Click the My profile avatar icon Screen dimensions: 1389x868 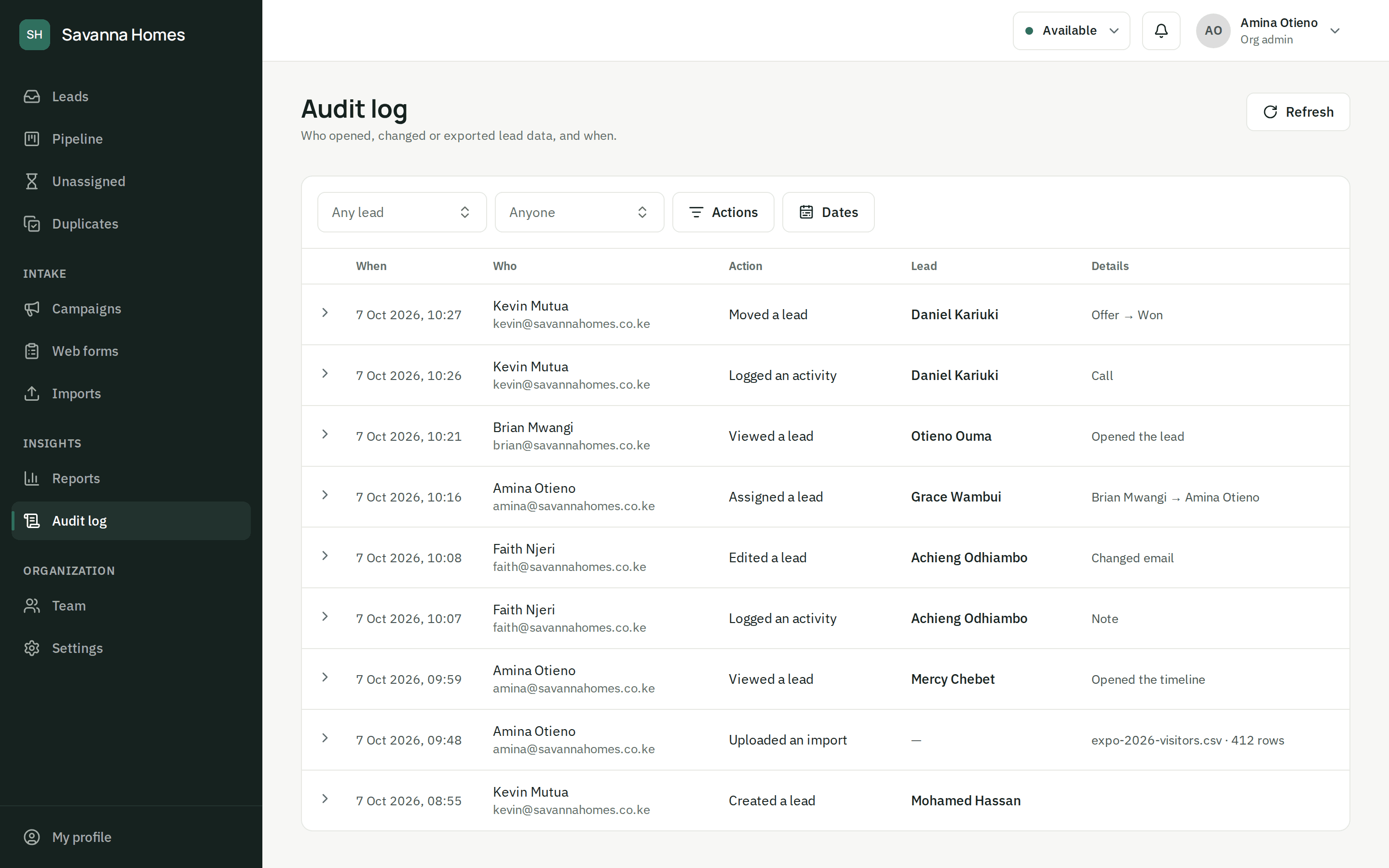coord(32,838)
